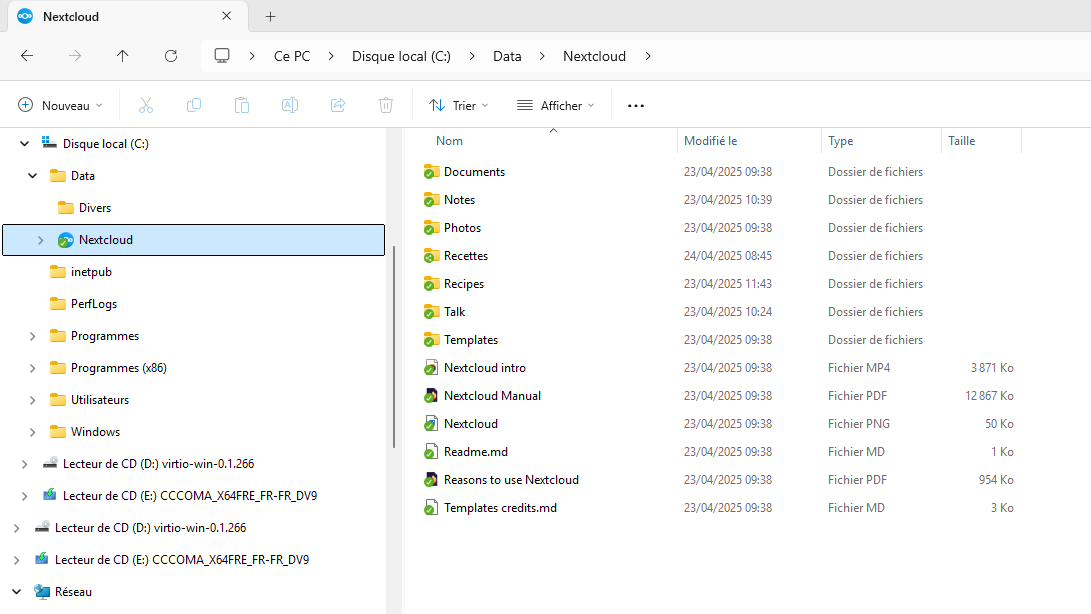Collapse the Data folder in tree
The image size is (1091, 614).
[x=32, y=176]
